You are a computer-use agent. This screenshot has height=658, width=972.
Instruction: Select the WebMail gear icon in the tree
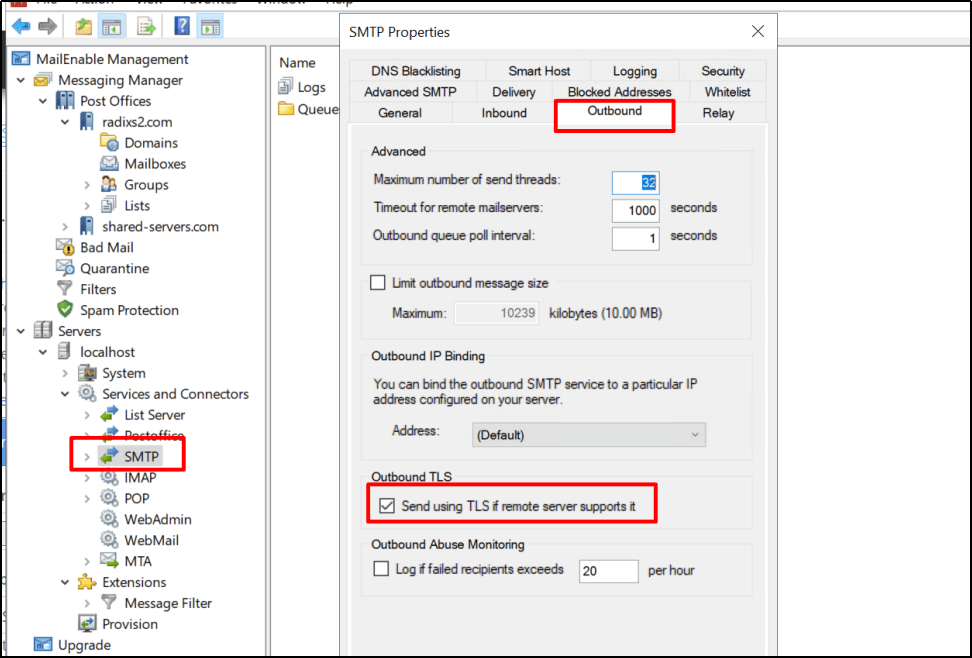(x=109, y=540)
